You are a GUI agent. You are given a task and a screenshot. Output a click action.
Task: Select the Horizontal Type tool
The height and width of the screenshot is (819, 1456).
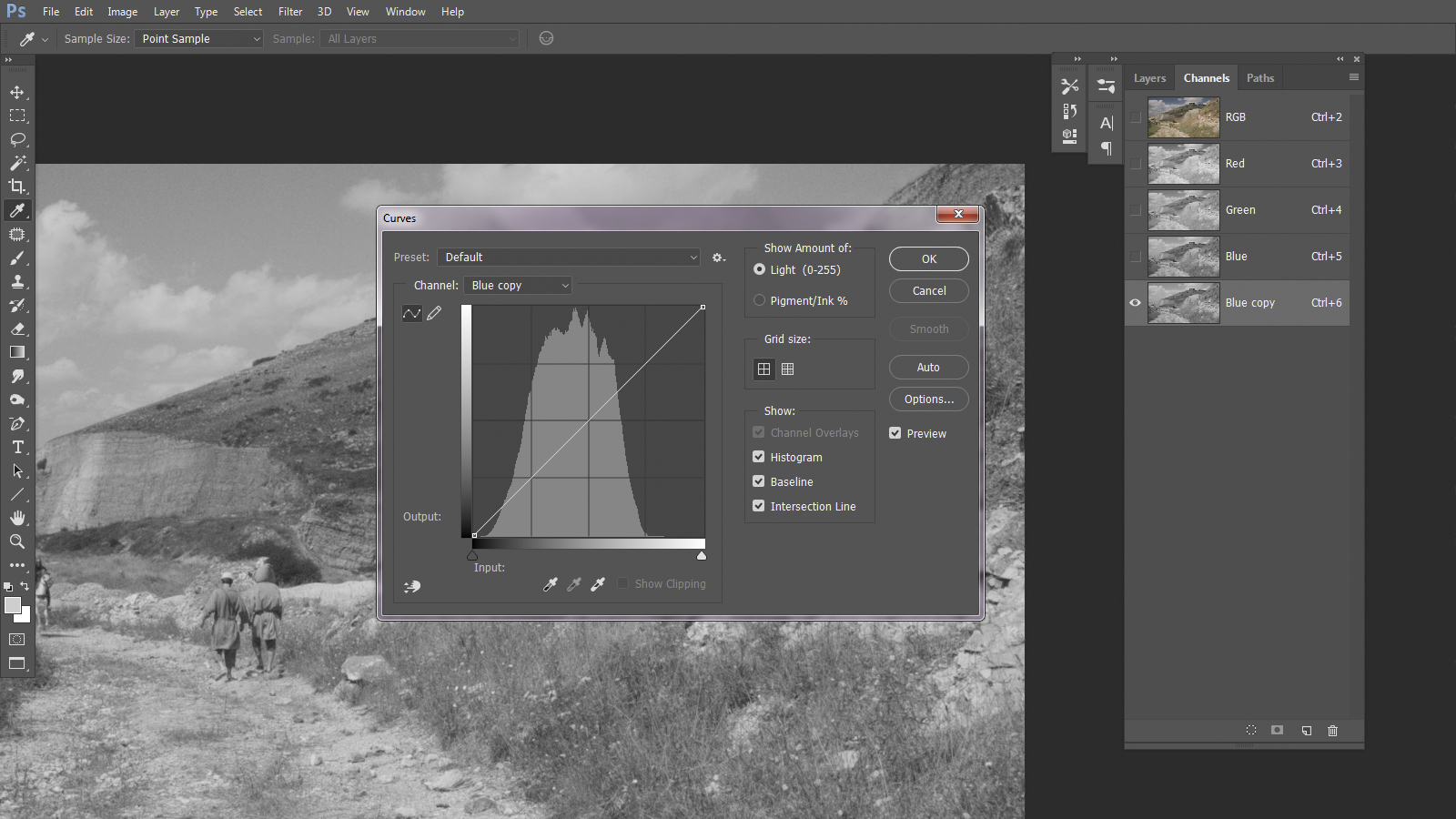pos(17,447)
